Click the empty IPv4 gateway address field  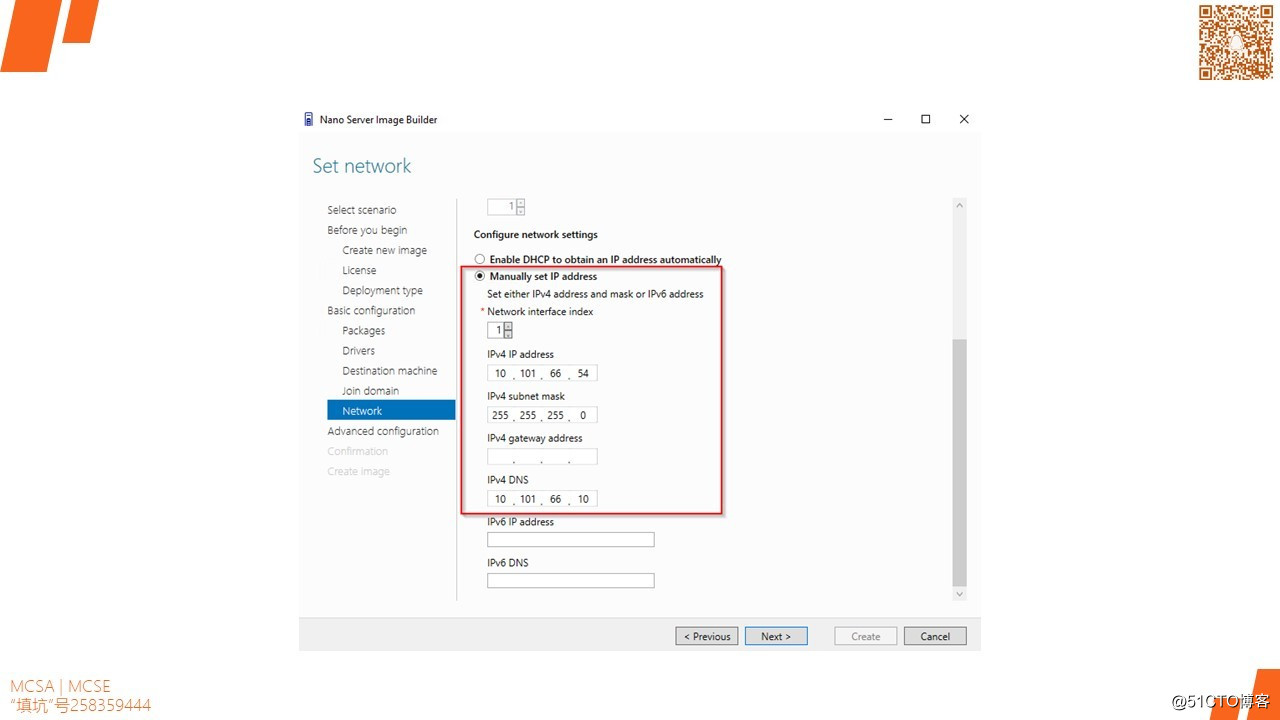click(542, 457)
